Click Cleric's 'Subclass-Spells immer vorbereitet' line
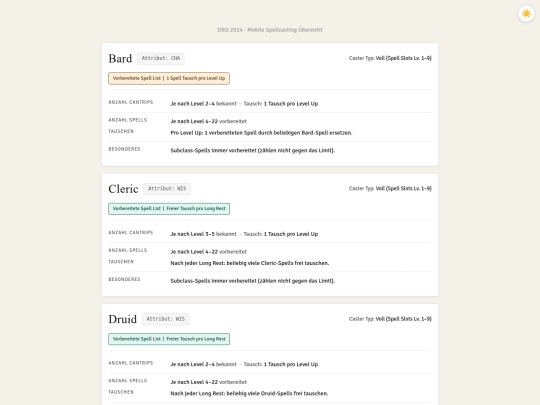This screenshot has width=540, height=405. click(x=253, y=281)
